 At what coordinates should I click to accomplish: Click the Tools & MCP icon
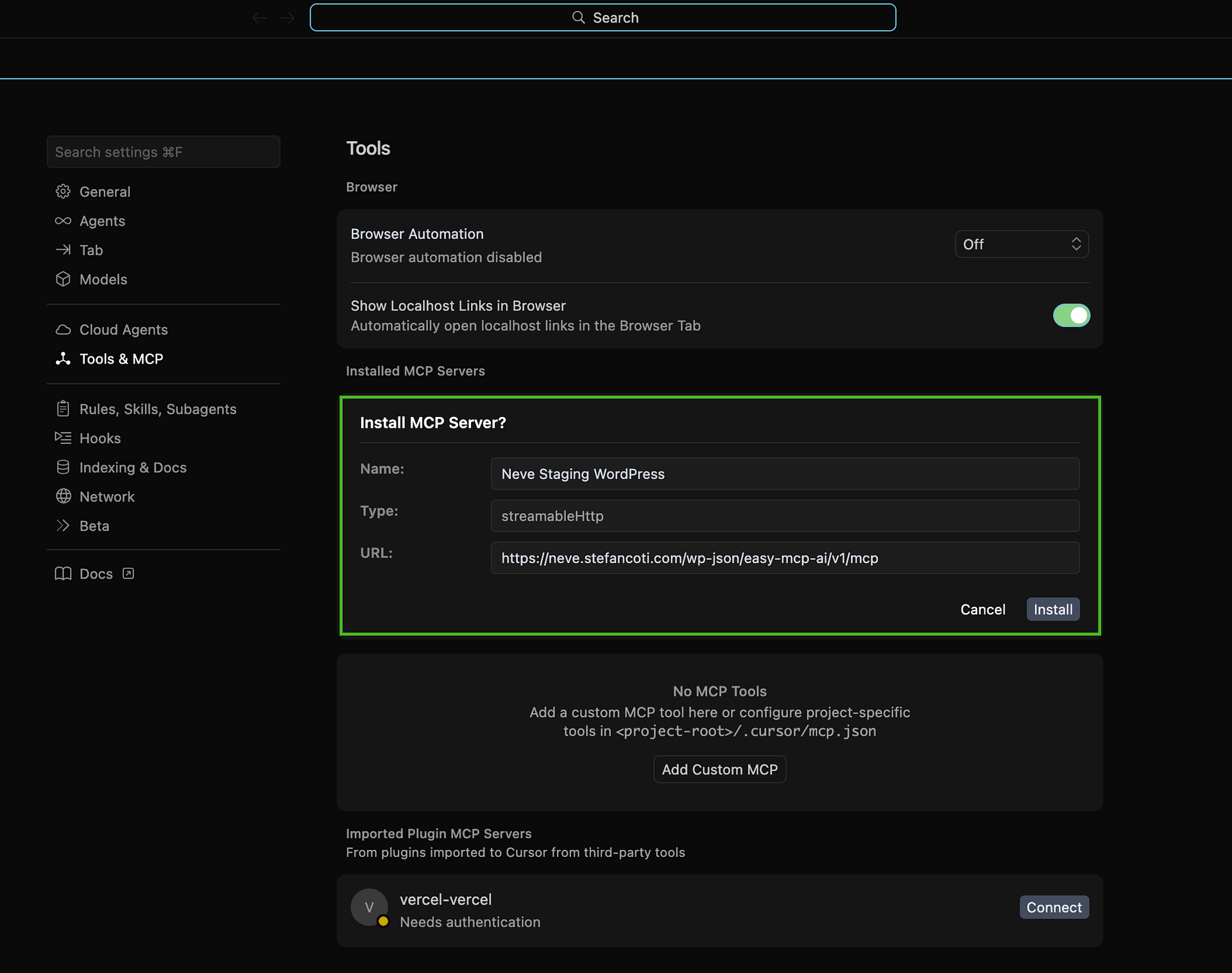click(63, 359)
